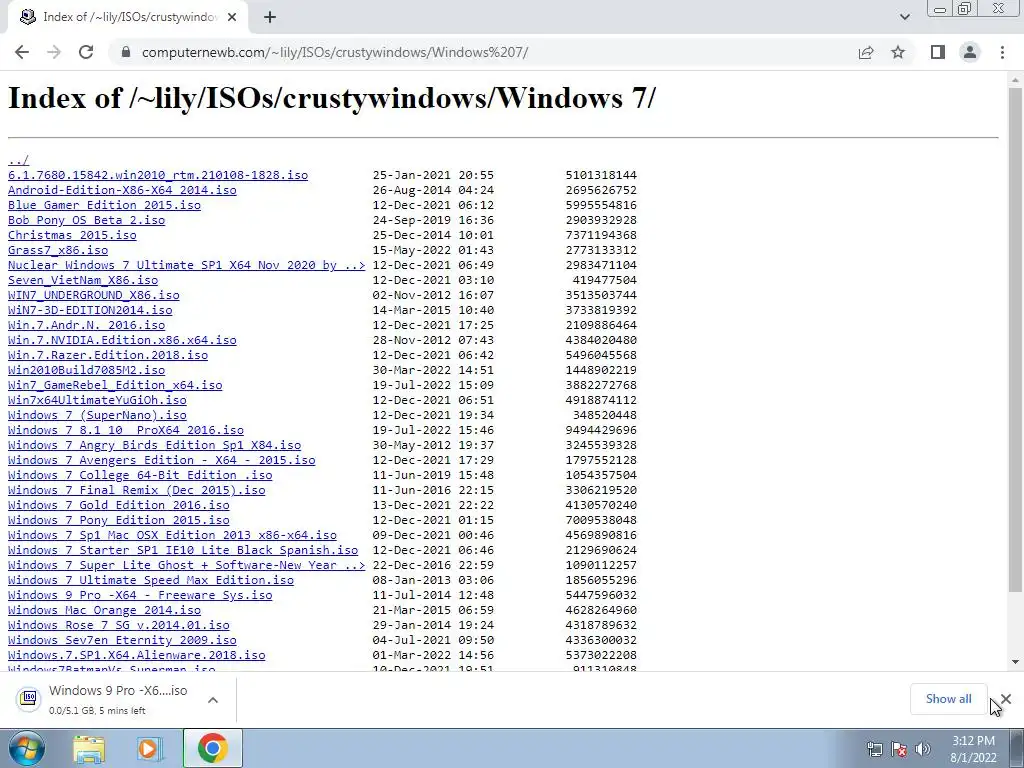The image size is (1024, 768).
Task: Select the Index of /~lily/ISOs tab
Action: coord(128,17)
